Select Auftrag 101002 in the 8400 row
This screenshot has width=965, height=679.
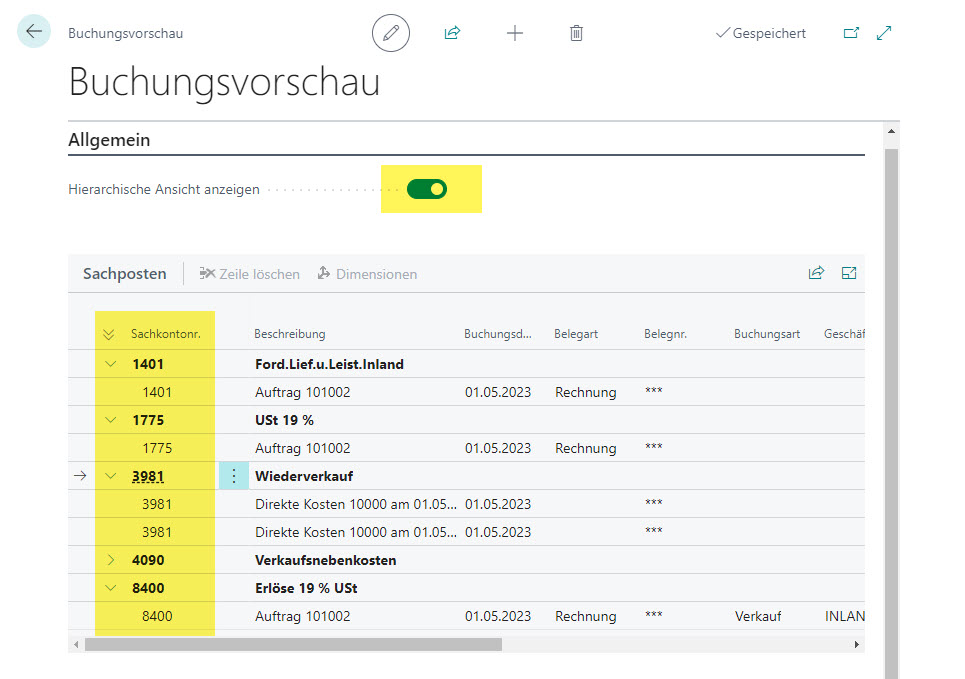point(302,617)
